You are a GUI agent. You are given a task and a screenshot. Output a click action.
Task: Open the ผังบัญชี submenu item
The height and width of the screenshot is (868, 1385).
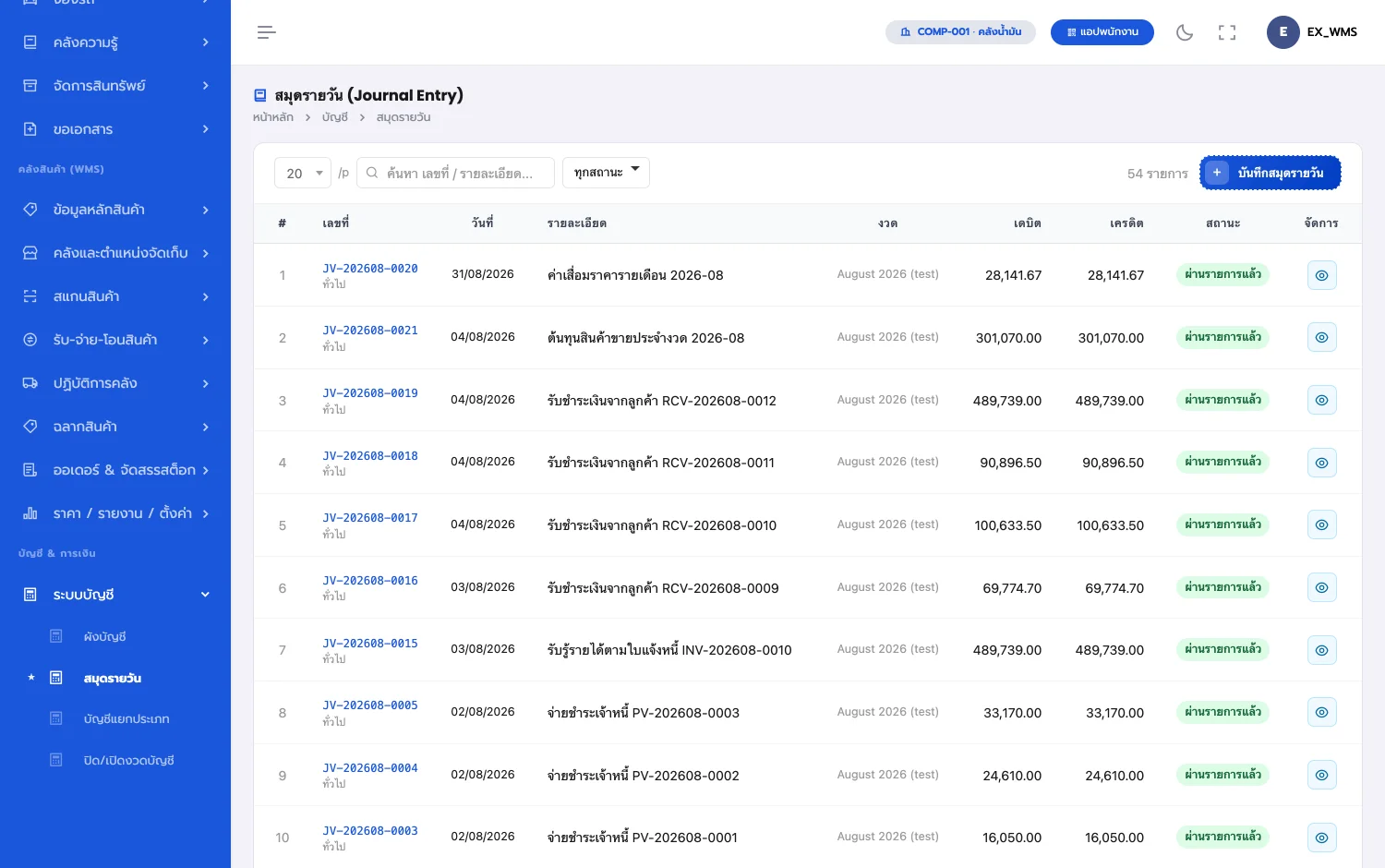click(x=104, y=636)
